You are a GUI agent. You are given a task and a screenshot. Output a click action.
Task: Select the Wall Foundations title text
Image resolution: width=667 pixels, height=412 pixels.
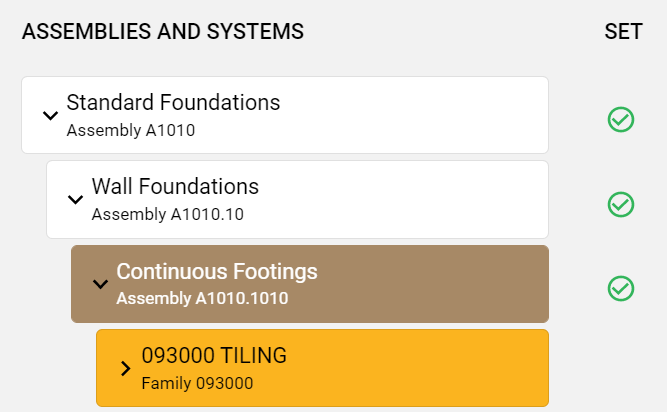(175, 186)
